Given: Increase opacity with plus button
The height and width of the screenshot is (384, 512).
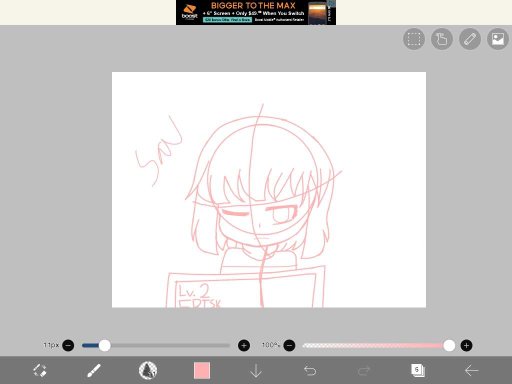Looking at the screenshot, I should point(466,345).
